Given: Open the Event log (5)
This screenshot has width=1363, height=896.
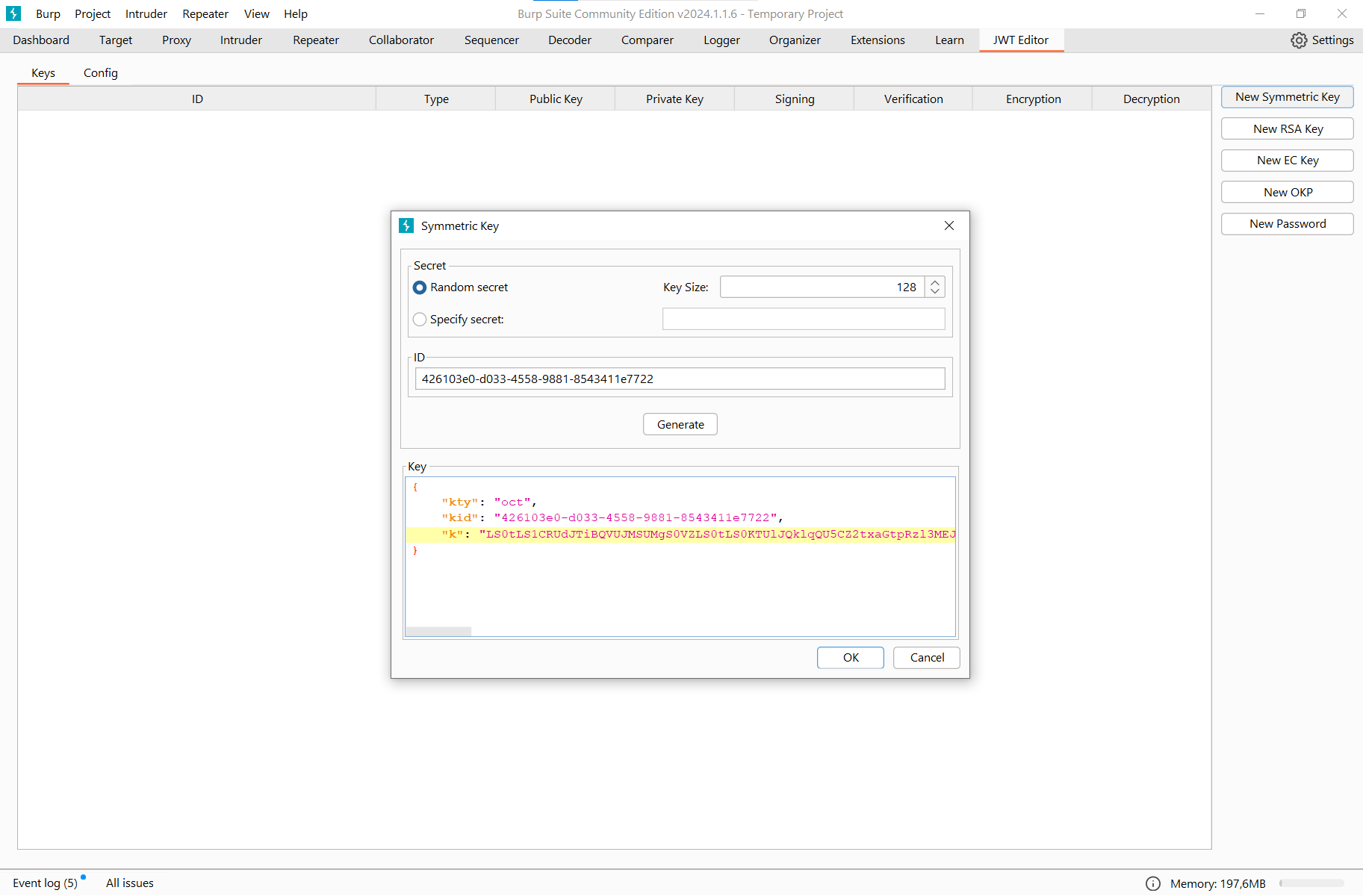Looking at the screenshot, I should point(46,883).
